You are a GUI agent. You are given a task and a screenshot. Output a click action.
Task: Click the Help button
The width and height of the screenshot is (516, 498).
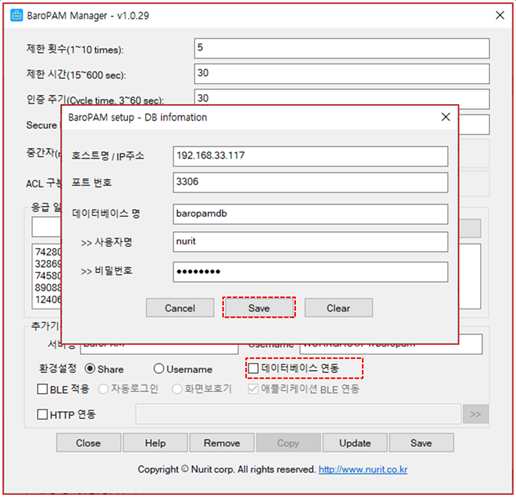click(x=155, y=443)
